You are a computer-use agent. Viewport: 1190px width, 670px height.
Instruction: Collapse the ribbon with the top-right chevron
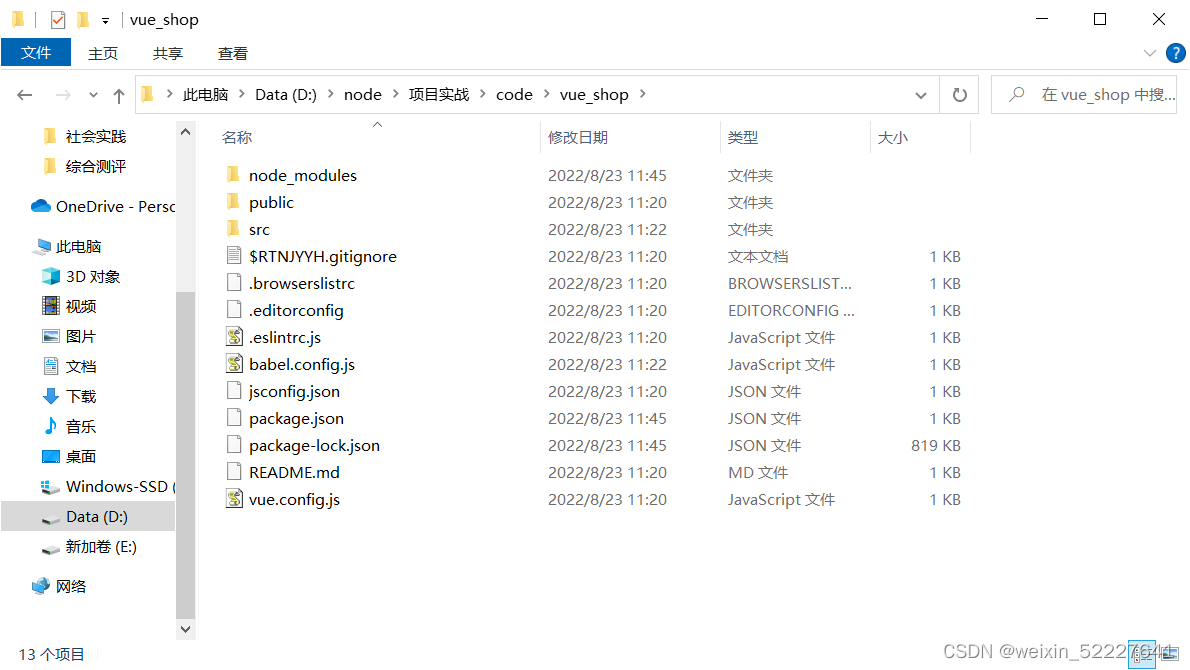[x=1150, y=53]
